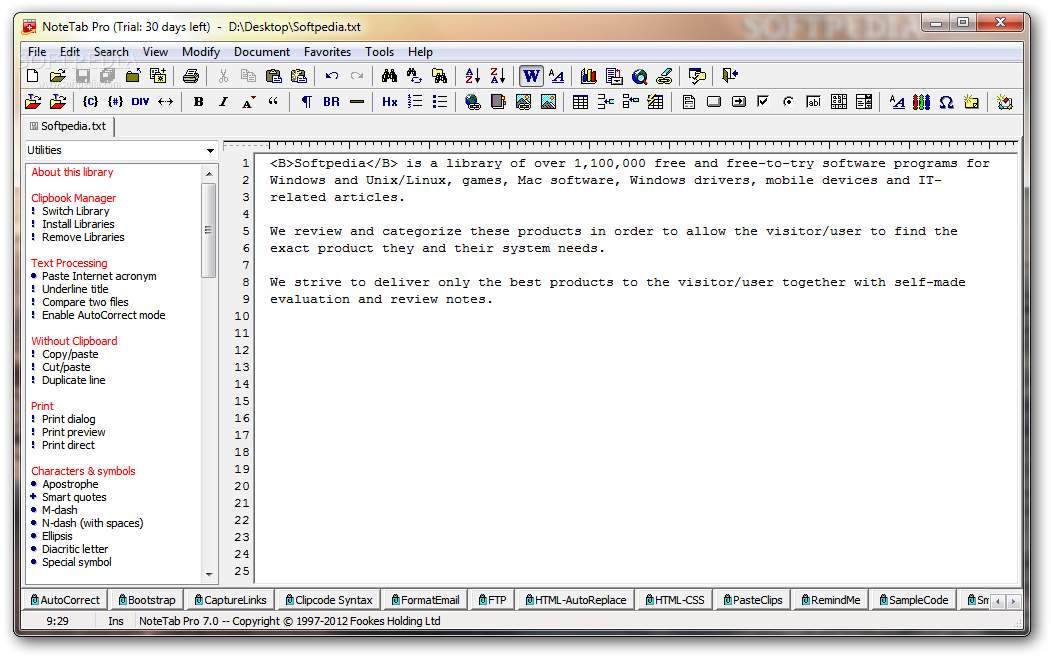Insert special character via Omega icon
This screenshot has width=1051, height=657.
[x=946, y=102]
